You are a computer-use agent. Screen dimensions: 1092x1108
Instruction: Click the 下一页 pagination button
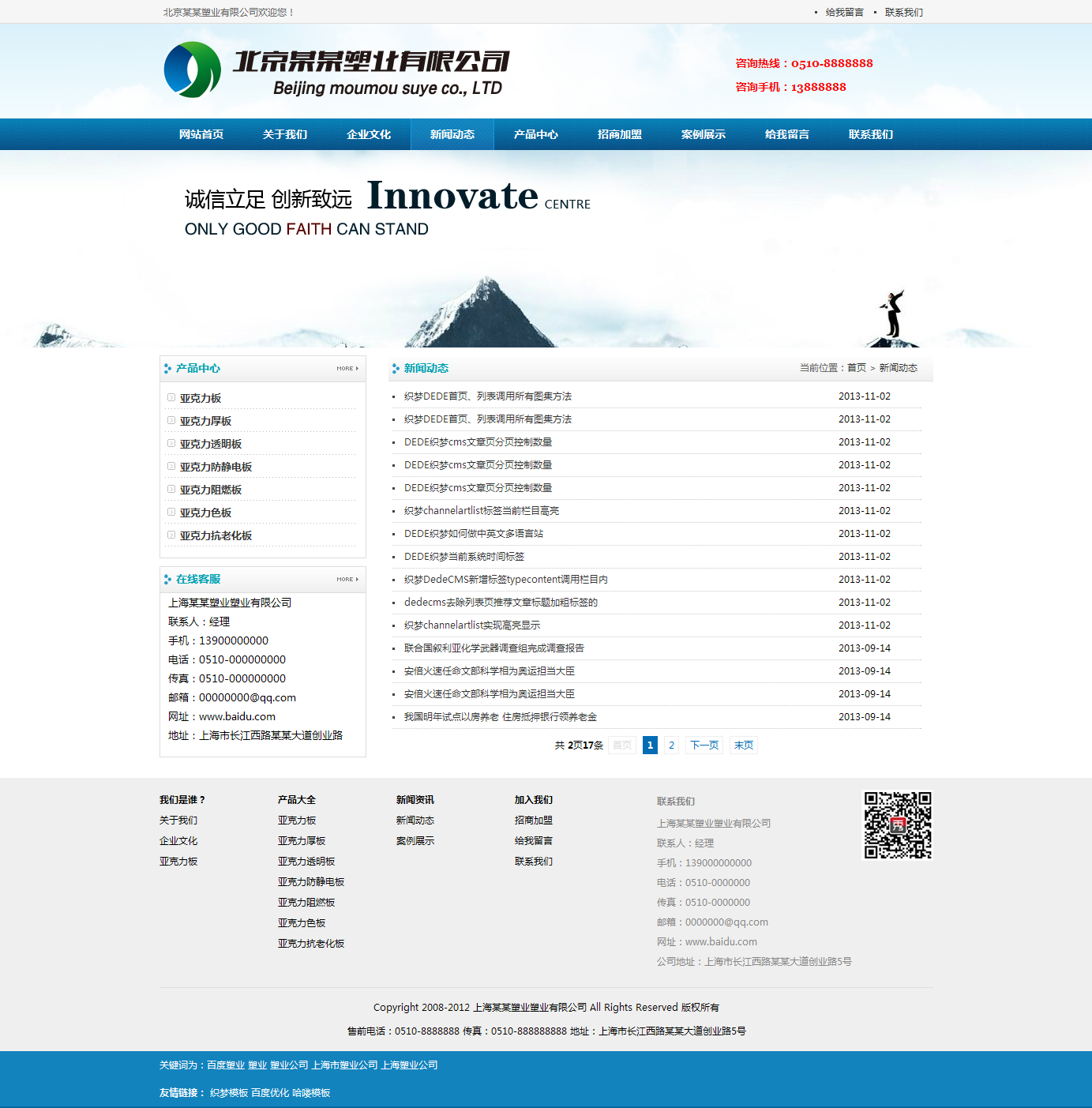(x=704, y=745)
